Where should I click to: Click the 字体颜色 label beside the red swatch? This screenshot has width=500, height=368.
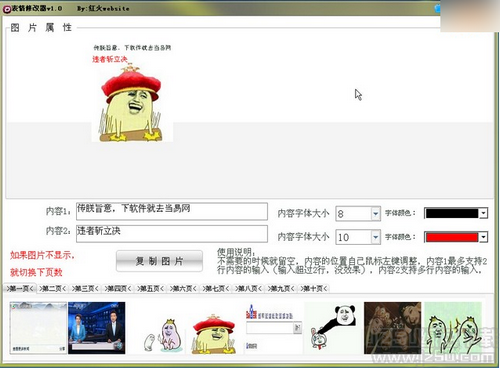click(x=400, y=237)
